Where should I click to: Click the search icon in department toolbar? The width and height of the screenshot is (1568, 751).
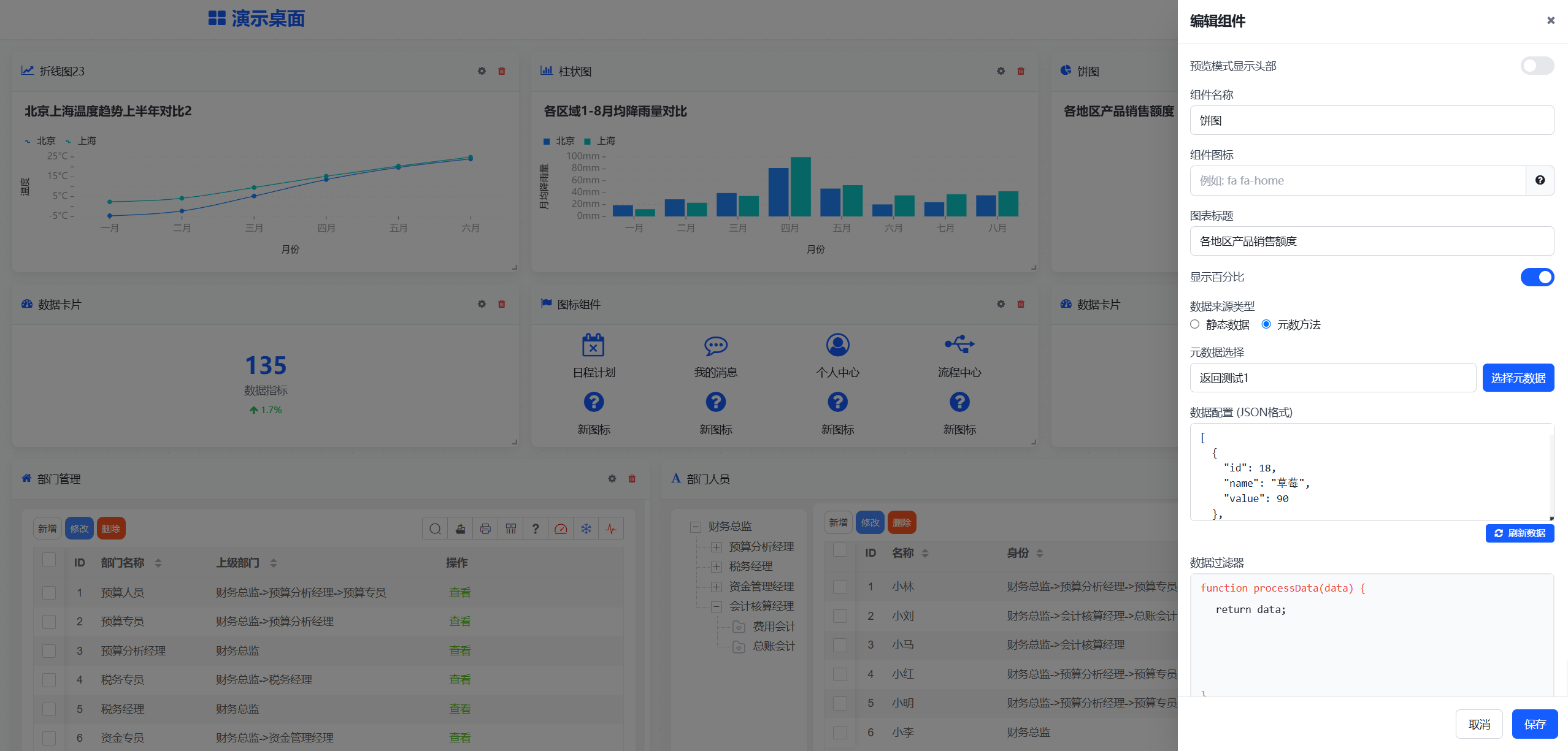coord(435,528)
